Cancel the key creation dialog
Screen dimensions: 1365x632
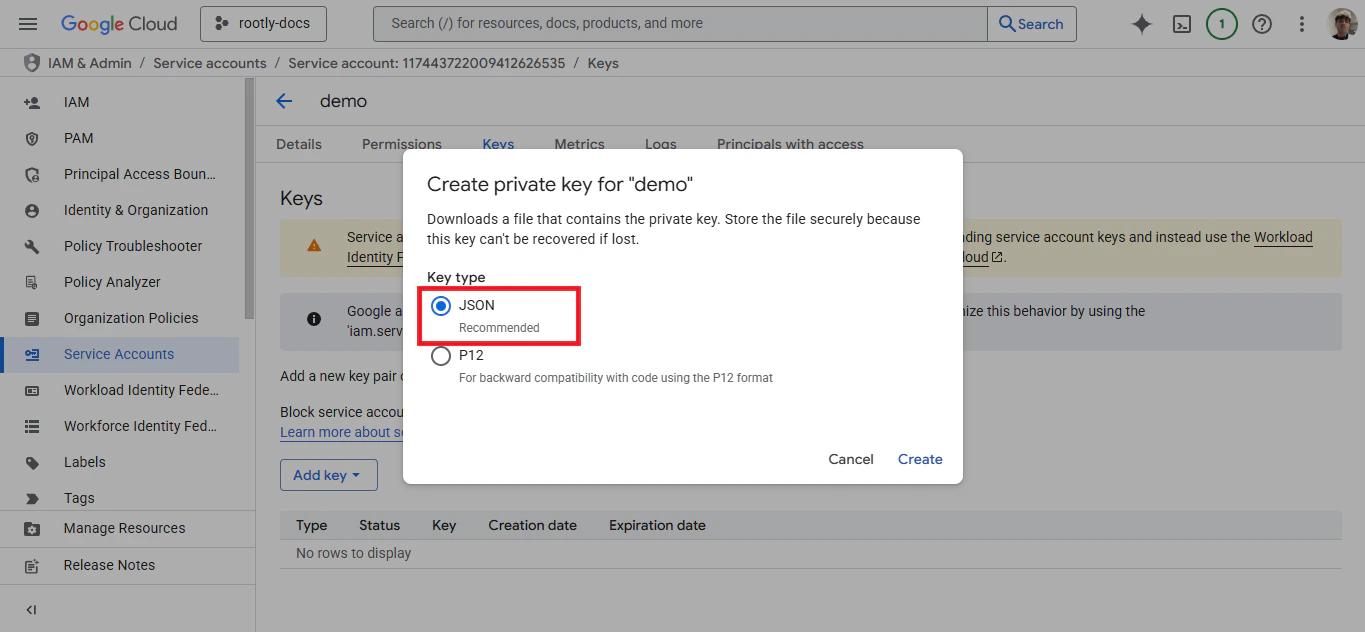850,459
